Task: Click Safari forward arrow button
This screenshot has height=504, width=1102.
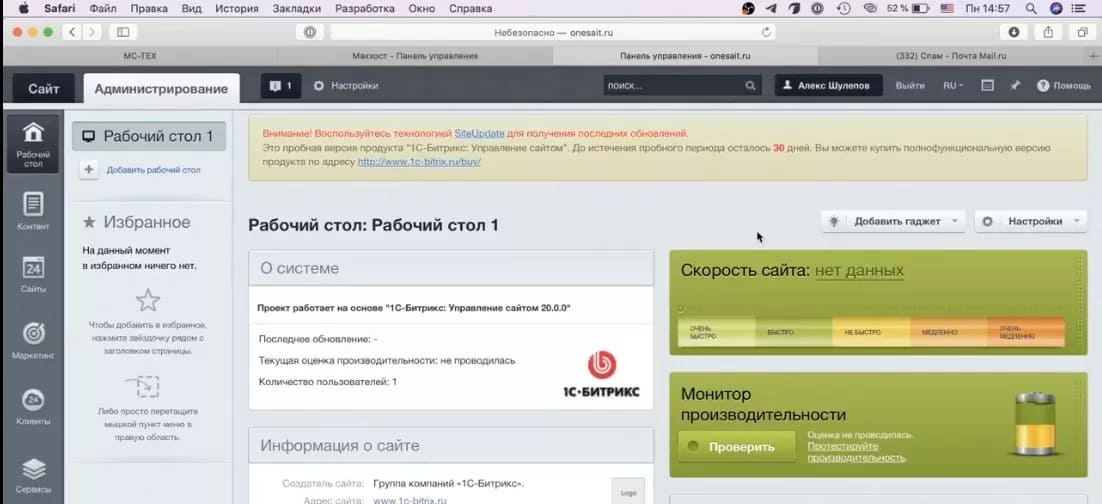Action: click(92, 32)
